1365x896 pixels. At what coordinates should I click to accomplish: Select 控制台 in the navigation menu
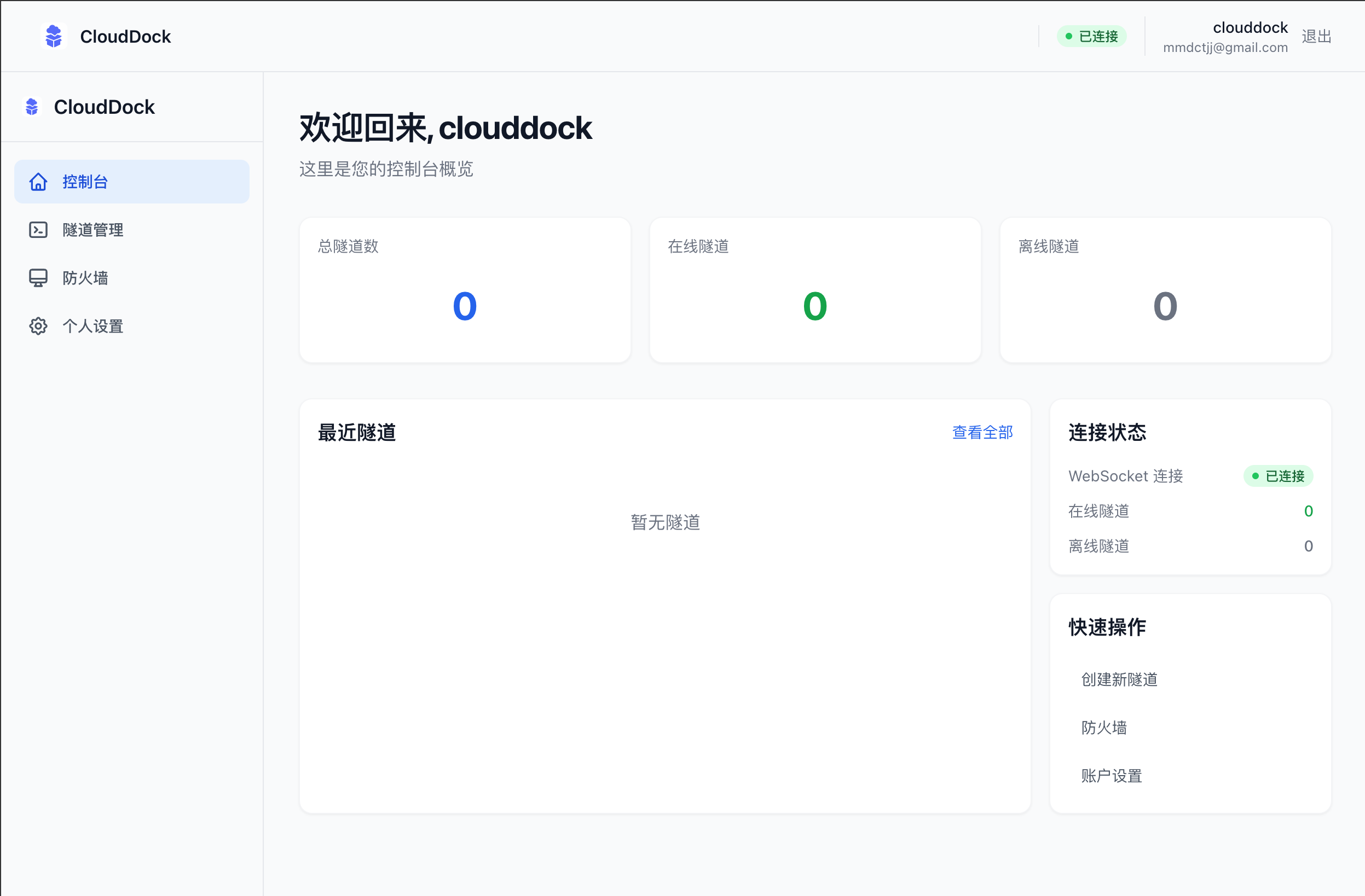pos(84,182)
